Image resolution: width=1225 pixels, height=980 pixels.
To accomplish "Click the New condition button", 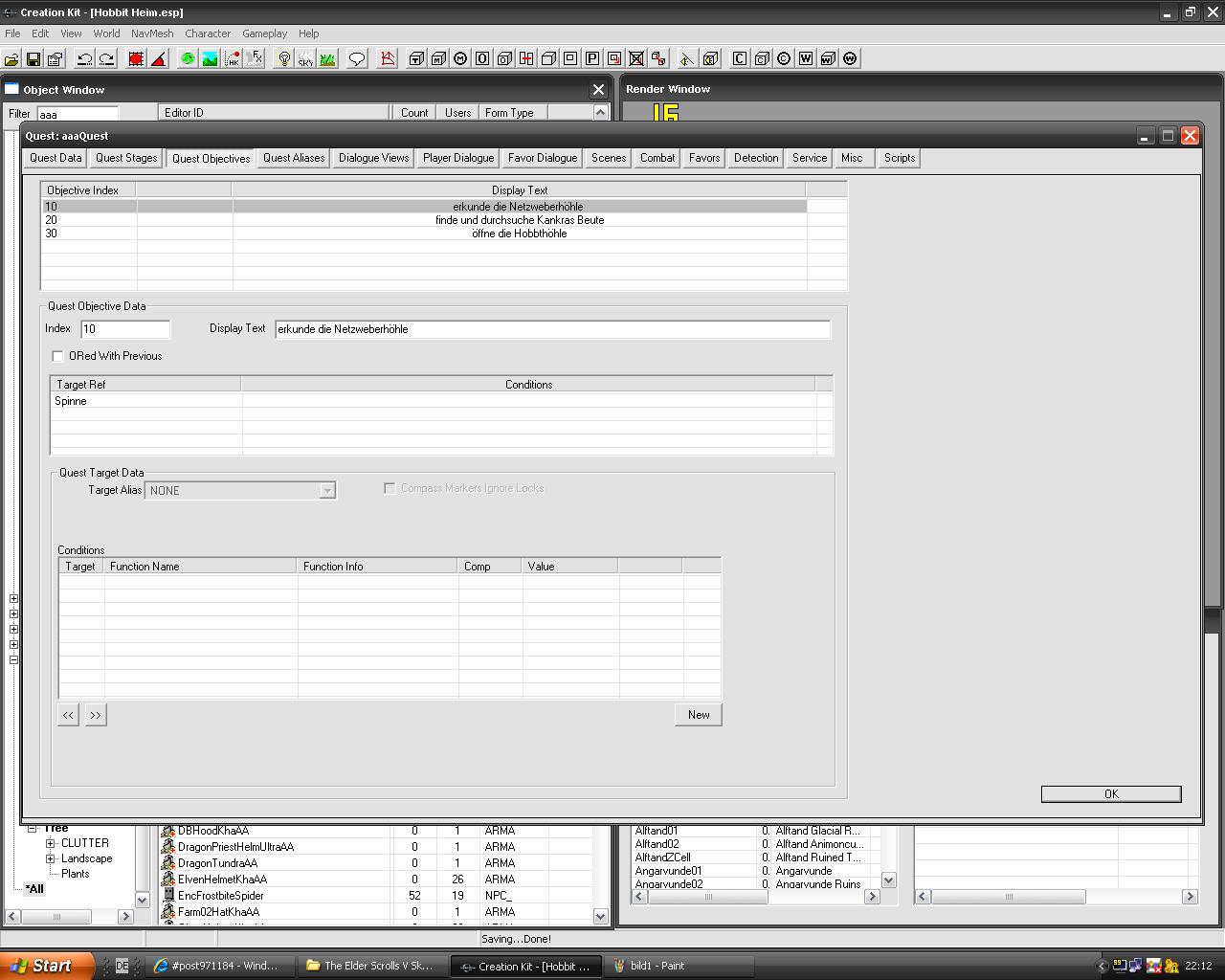I will click(698, 715).
